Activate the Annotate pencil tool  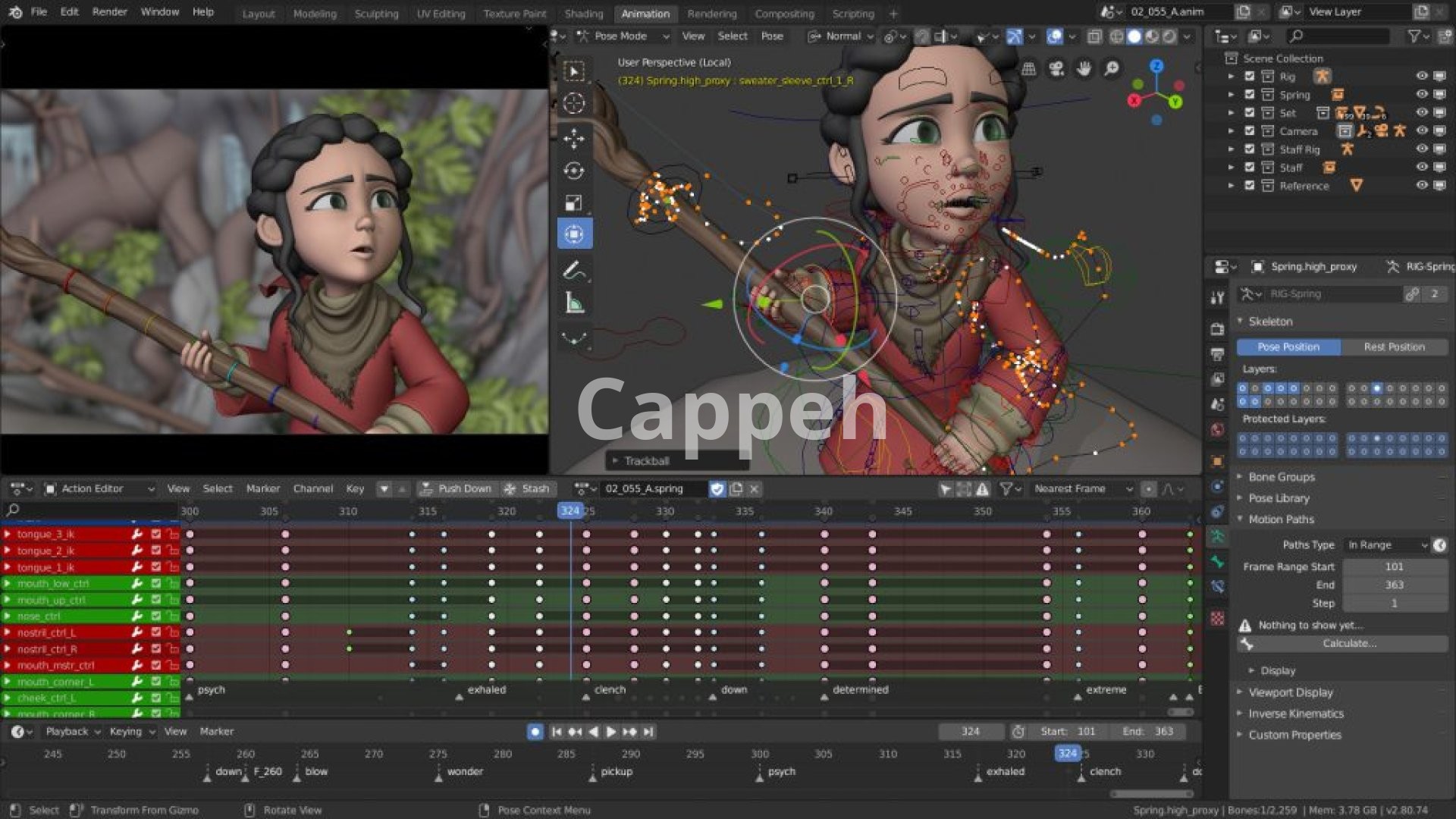pos(574,271)
